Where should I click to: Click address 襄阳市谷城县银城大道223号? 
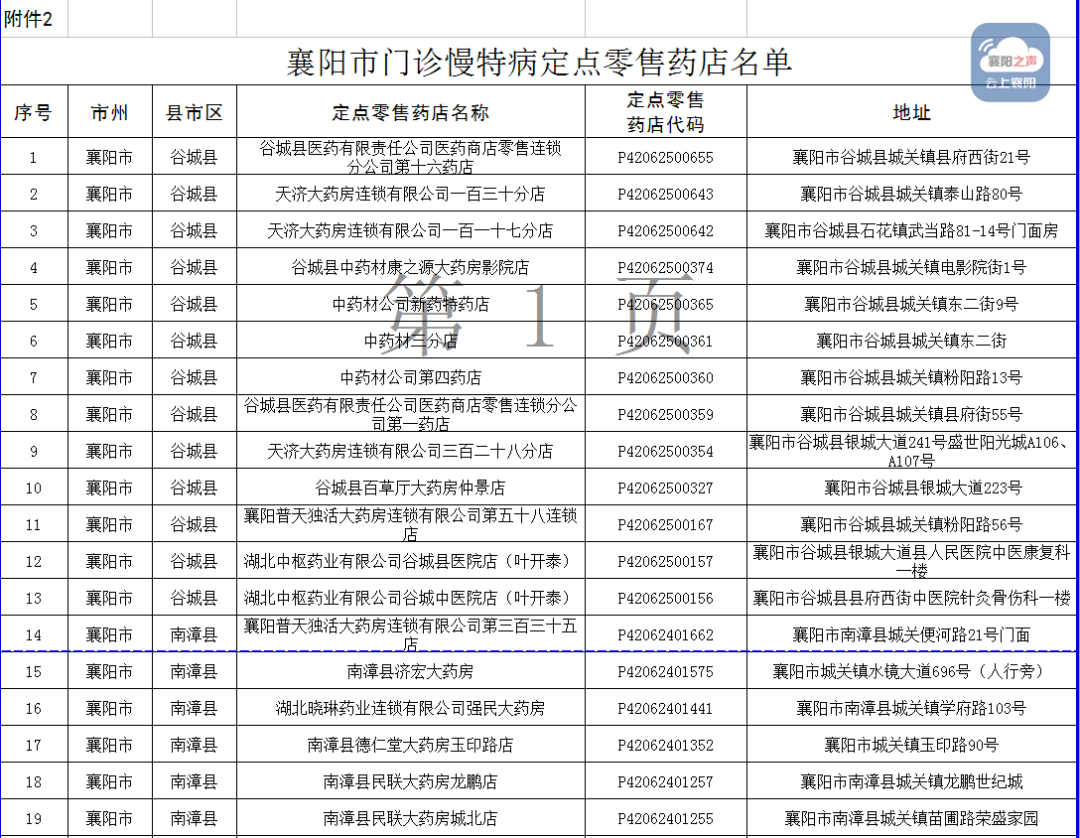coord(923,488)
